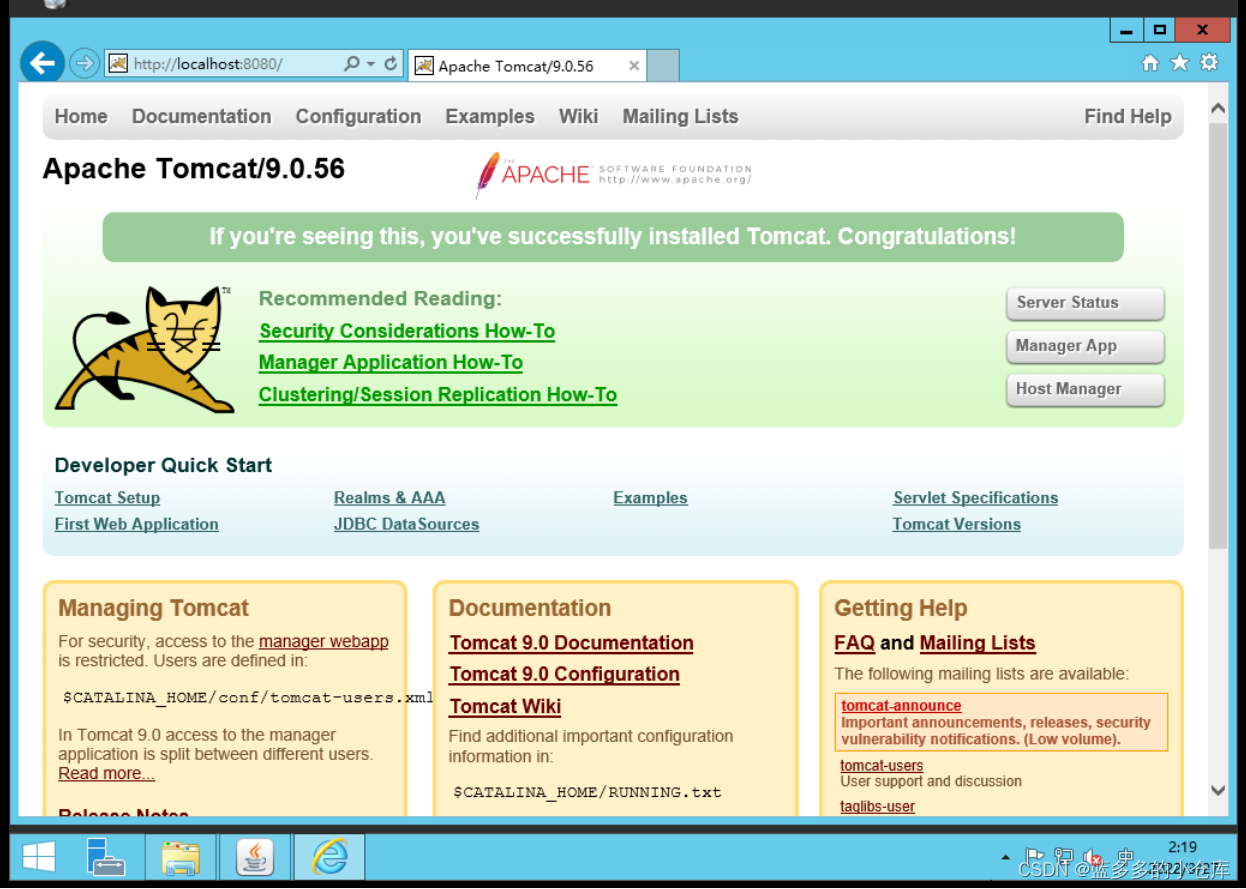The image size is (1246, 889).
Task: Open the manager webapp link
Action: pos(324,642)
